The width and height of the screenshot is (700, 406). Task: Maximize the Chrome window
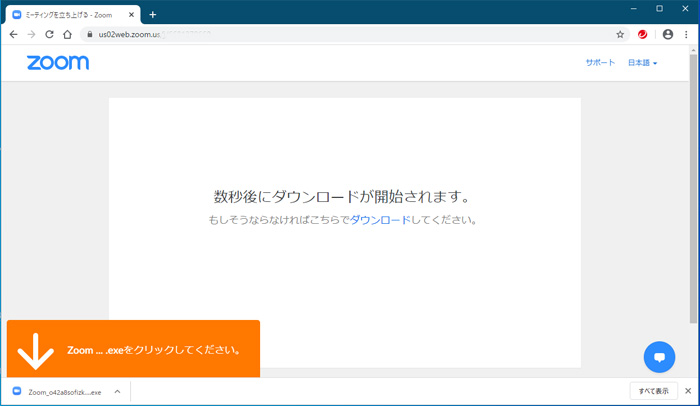[659, 8]
